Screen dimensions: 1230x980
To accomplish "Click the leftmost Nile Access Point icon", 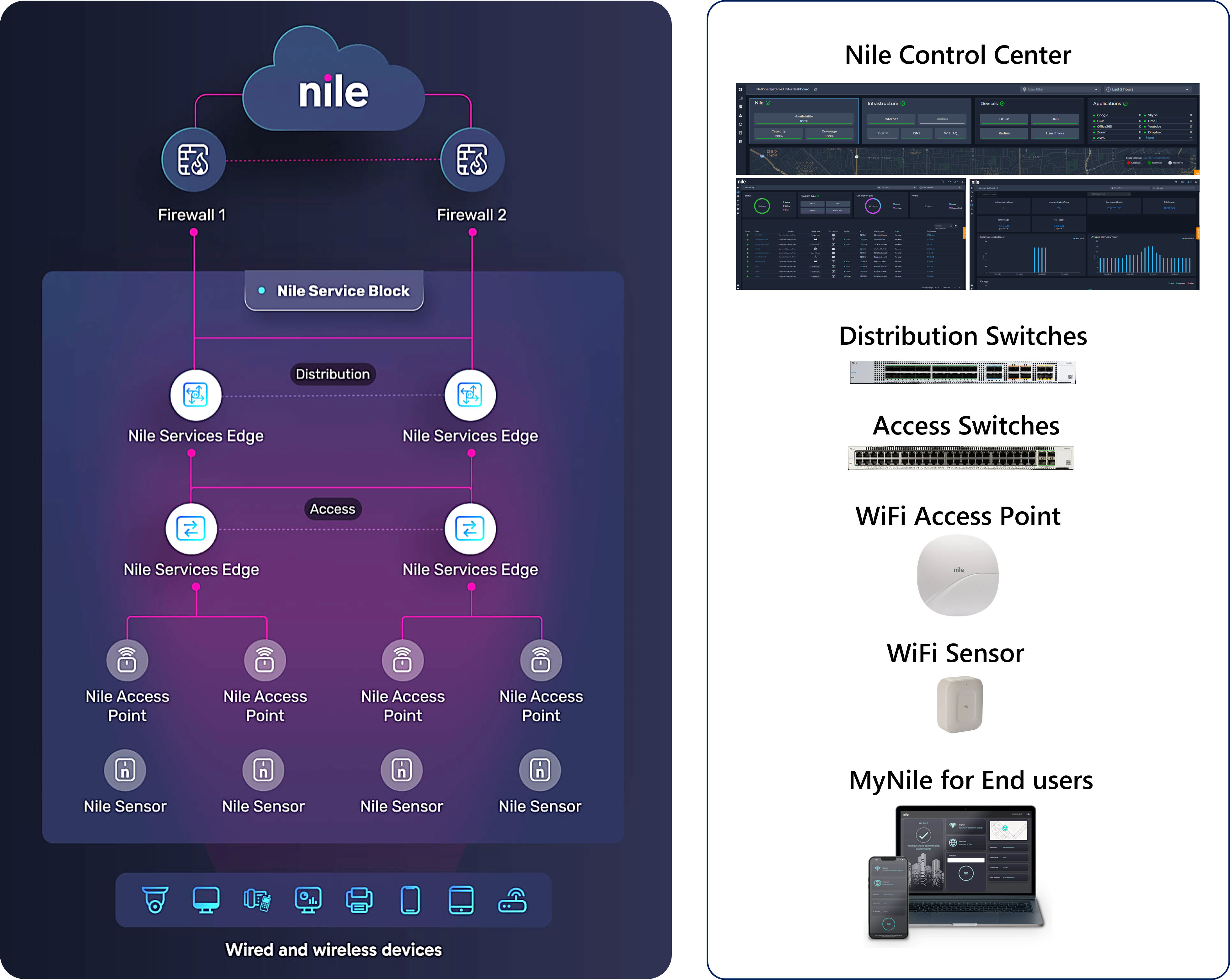I will pos(127,660).
